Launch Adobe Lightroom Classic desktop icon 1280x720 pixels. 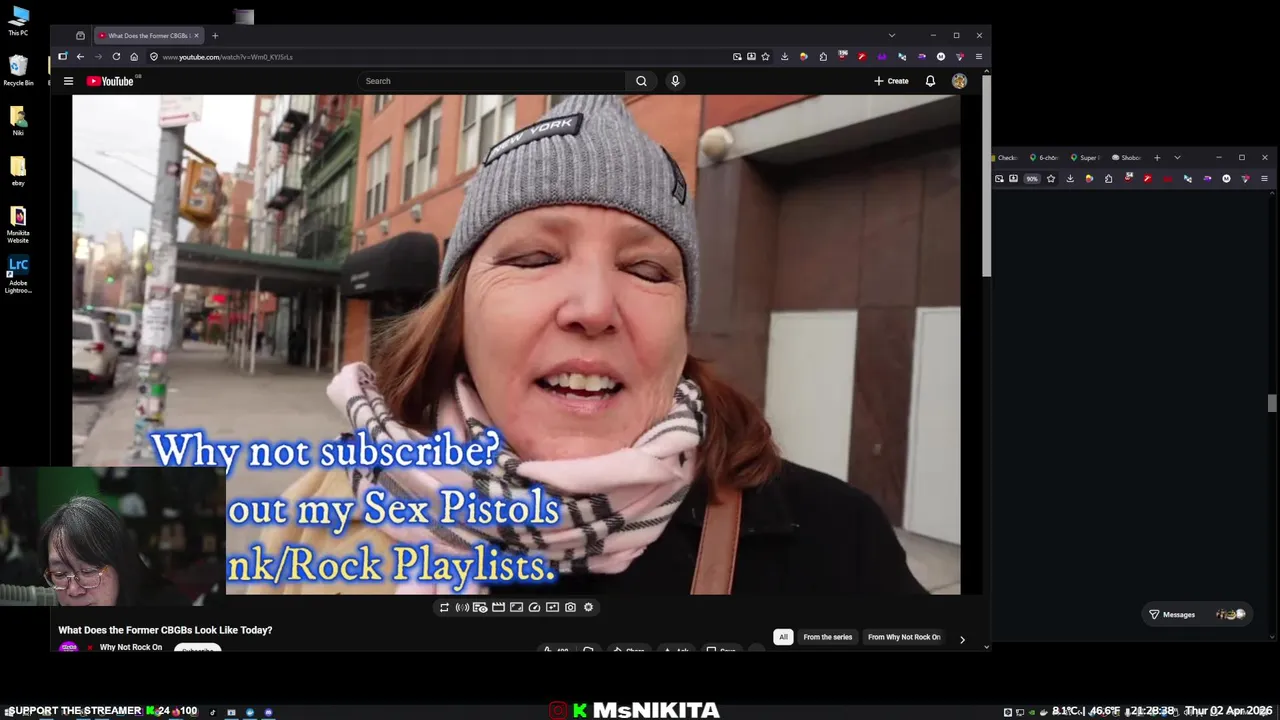18,275
